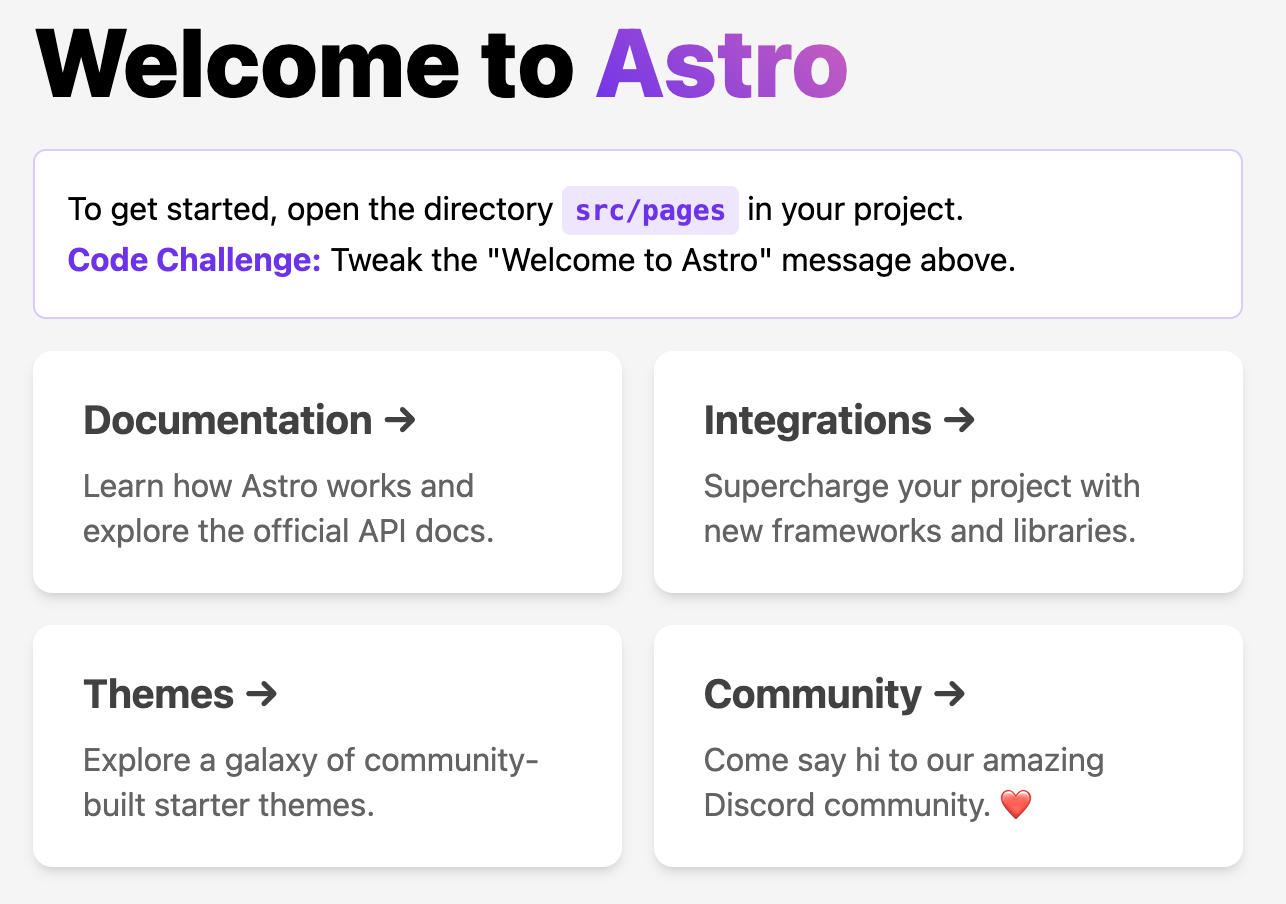The width and height of the screenshot is (1286, 904).
Task: Select the Integrations card description text
Action: pyautogui.click(x=922, y=508)
